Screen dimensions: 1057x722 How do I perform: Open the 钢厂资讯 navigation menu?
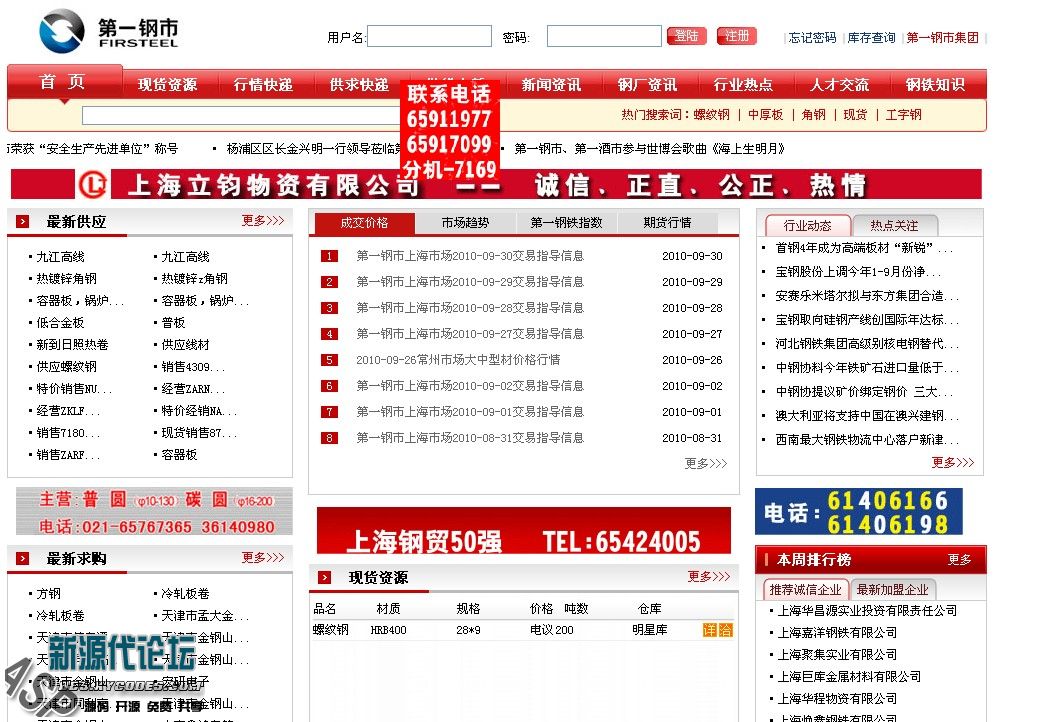pyautogui.click(x=648, y=85)
